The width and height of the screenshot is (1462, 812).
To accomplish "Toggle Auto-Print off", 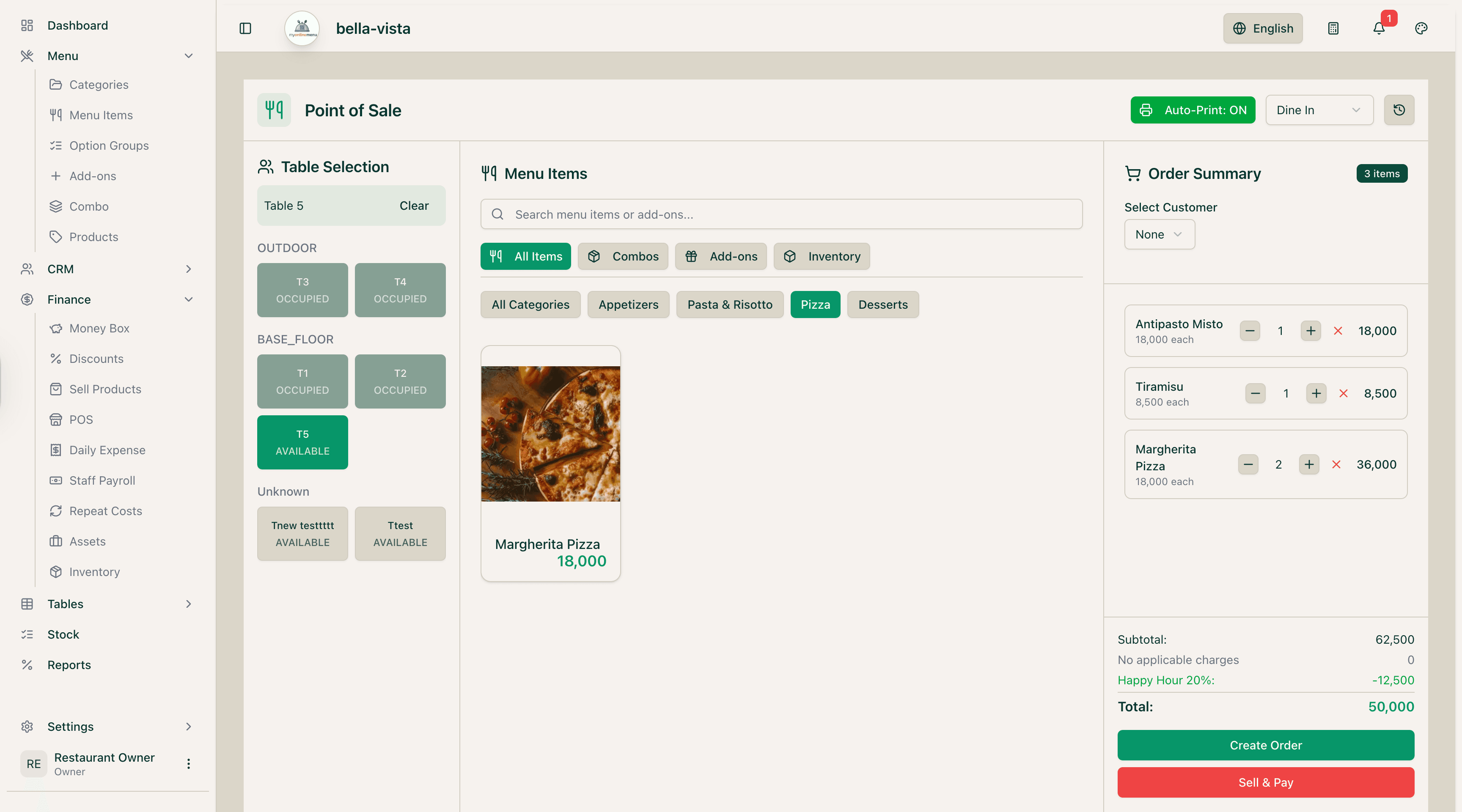I will (1193, 110).
